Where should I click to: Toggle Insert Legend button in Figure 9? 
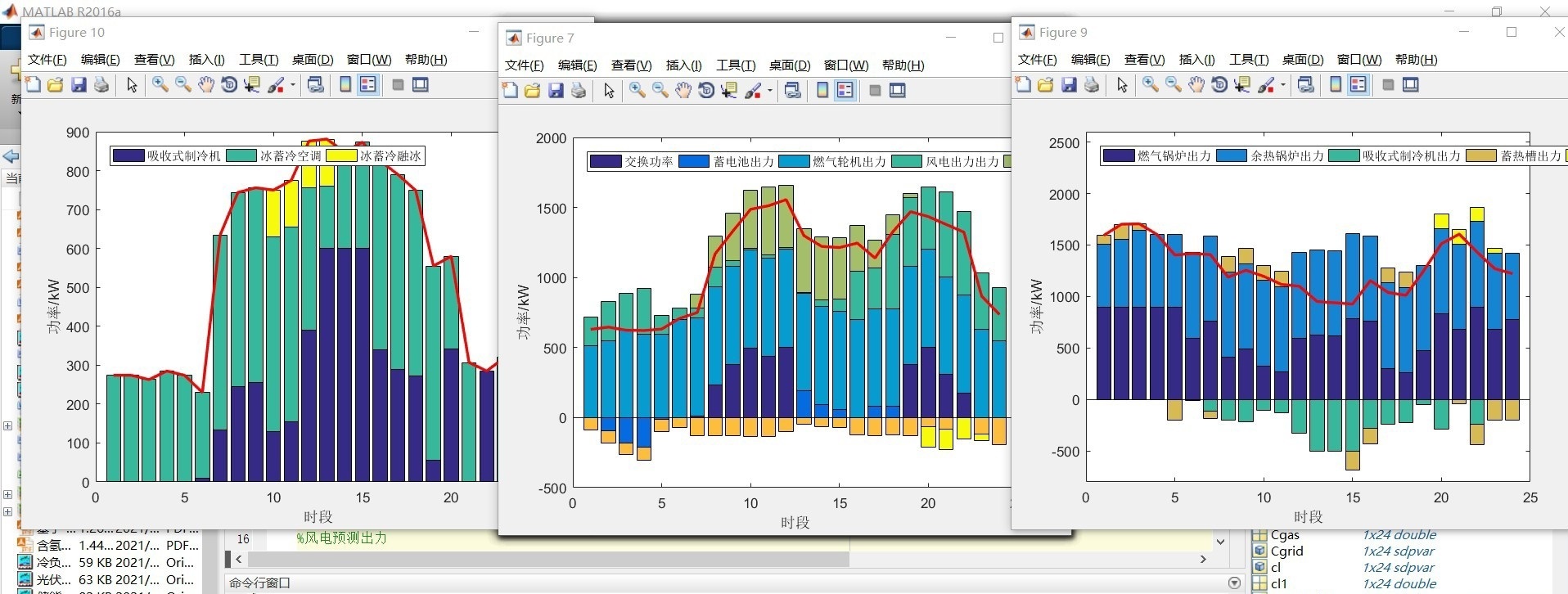(x=1358, y=84)
